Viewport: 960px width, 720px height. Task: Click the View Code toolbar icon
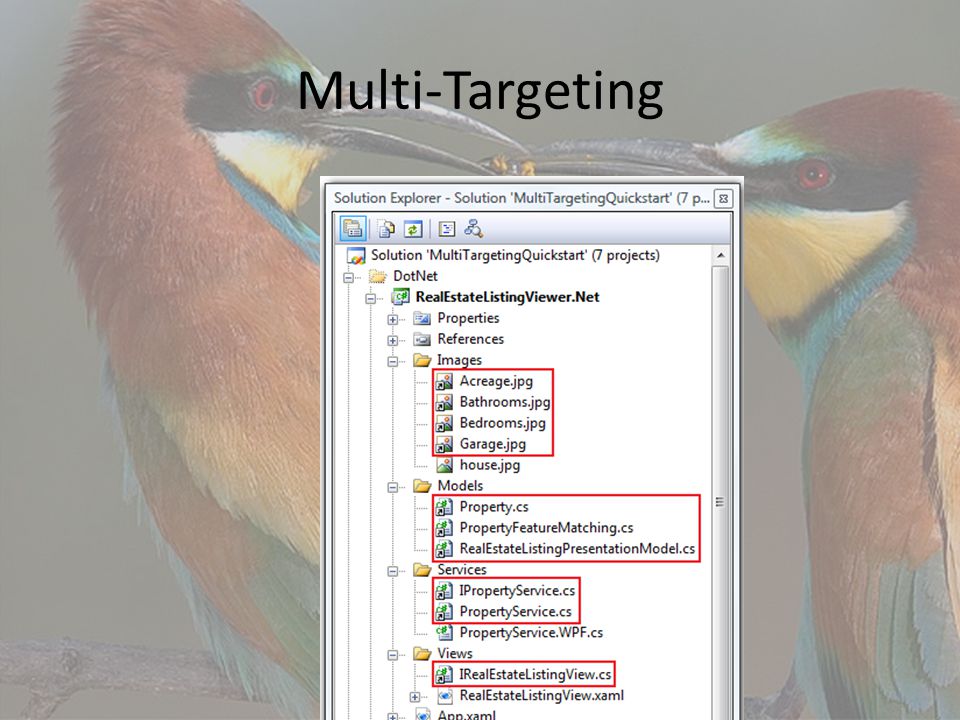[x=447, y=229]
